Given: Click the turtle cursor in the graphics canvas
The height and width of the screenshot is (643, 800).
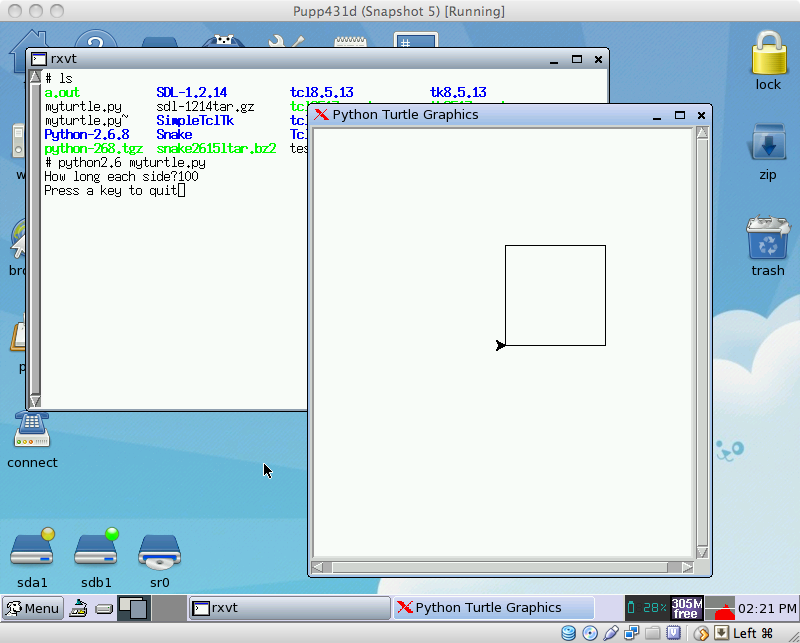Looking at the screenshot, I should point(499,345).
